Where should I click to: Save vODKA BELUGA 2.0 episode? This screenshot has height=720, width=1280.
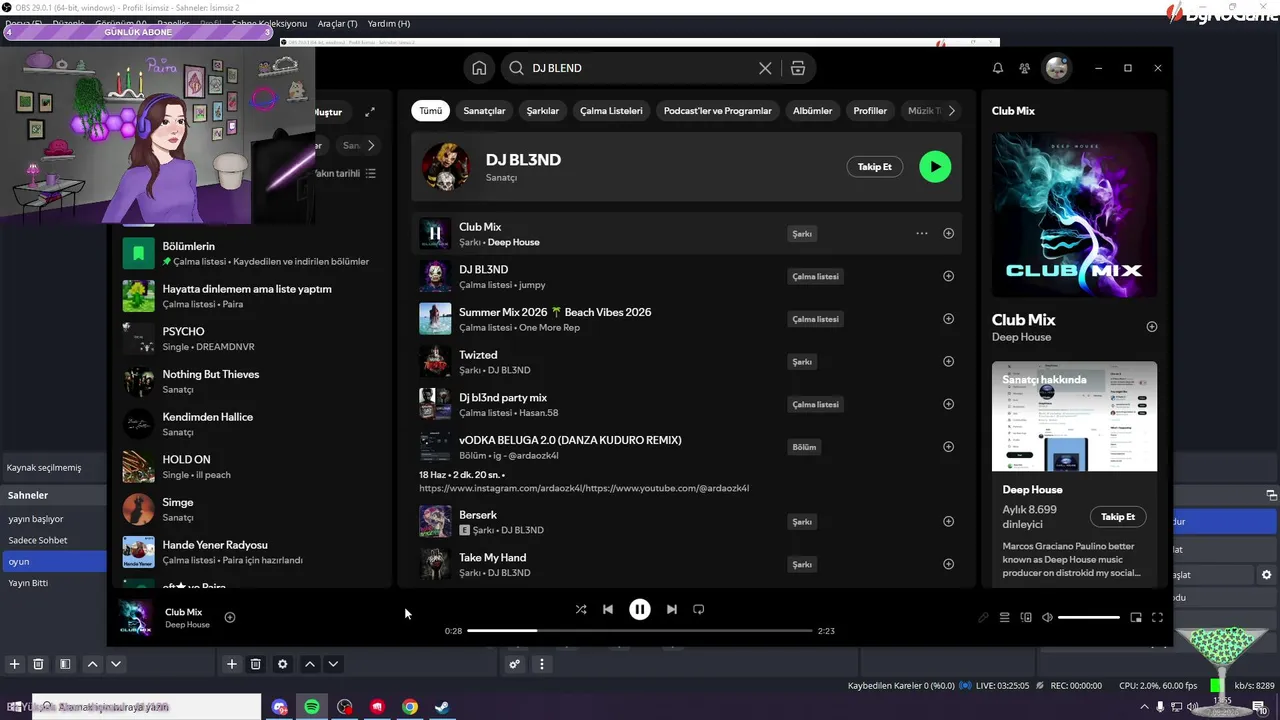coord(948,447)
